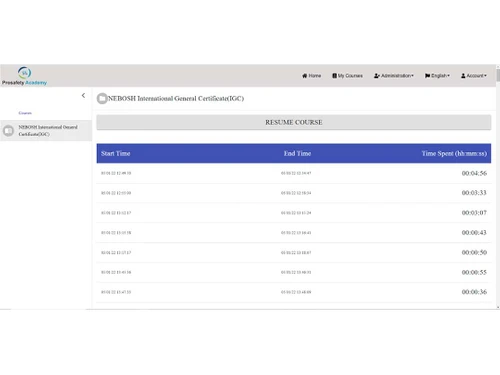Click the end time in the 00:00:50 row
This screenshot has width=500, height=375.
tap(296, 253)
